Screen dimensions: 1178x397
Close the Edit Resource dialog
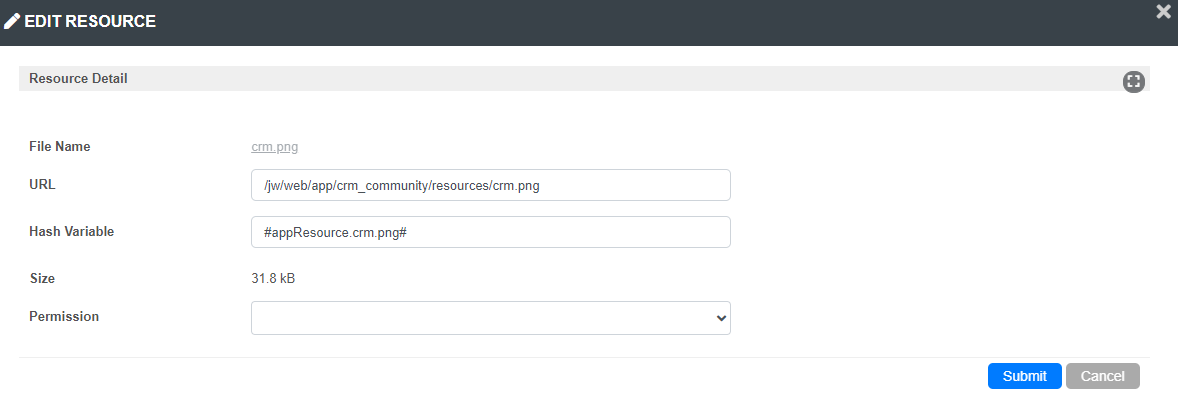[x=1165, y=11]
